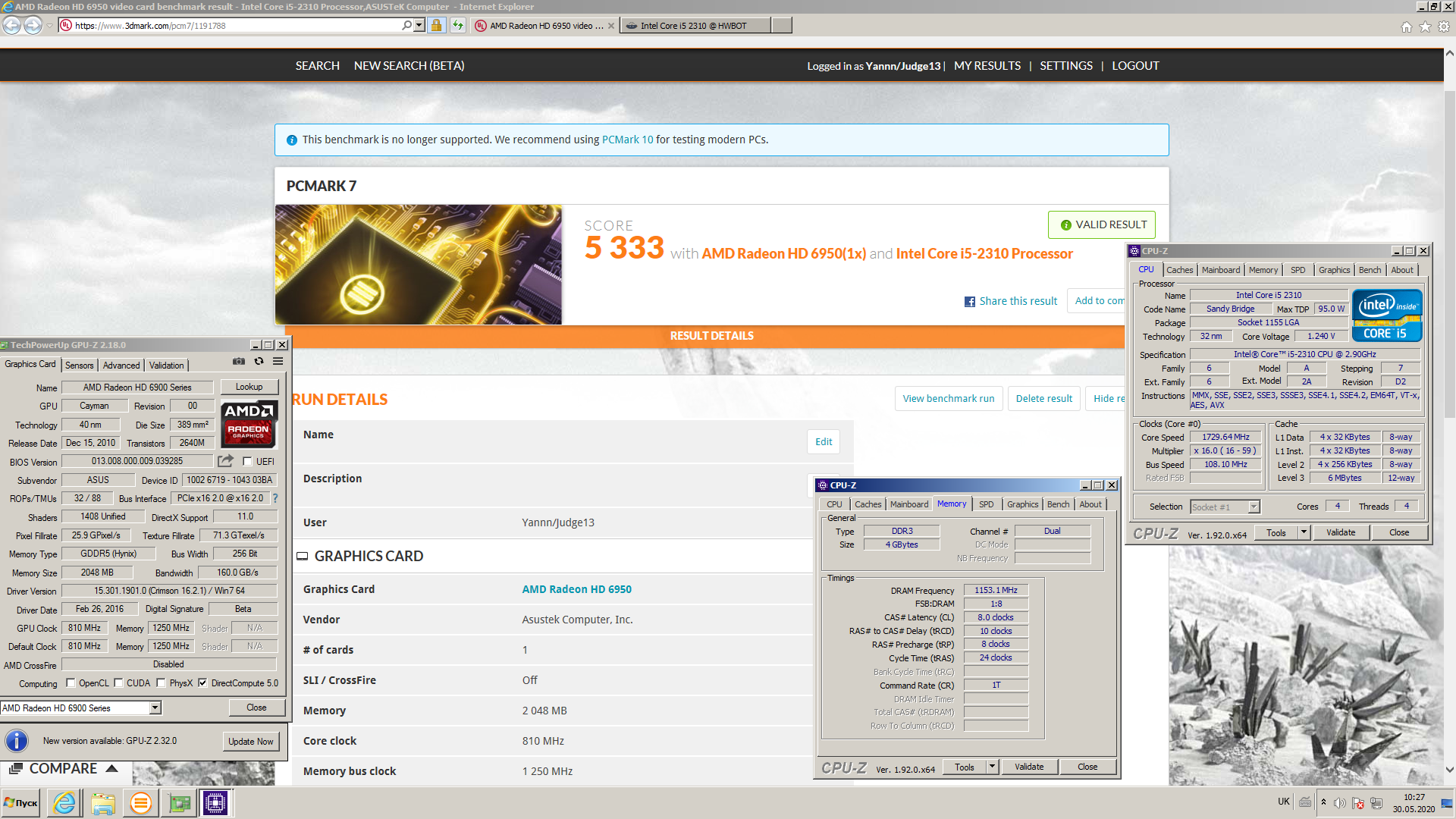Click the green refresh arrows next to the lock
The width and height of the screenshot is (1456, 819).
pyautogui.click(x=458, y=25)
